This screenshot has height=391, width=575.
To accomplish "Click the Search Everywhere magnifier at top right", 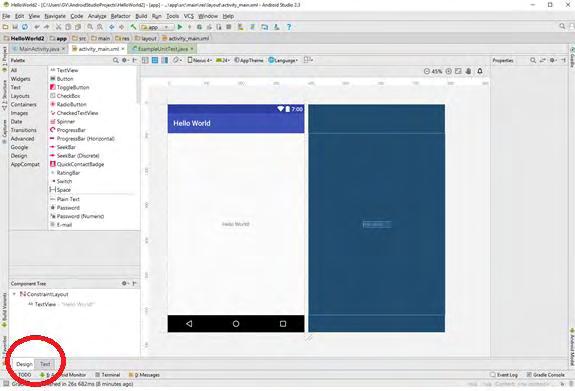I will (562, 26).
